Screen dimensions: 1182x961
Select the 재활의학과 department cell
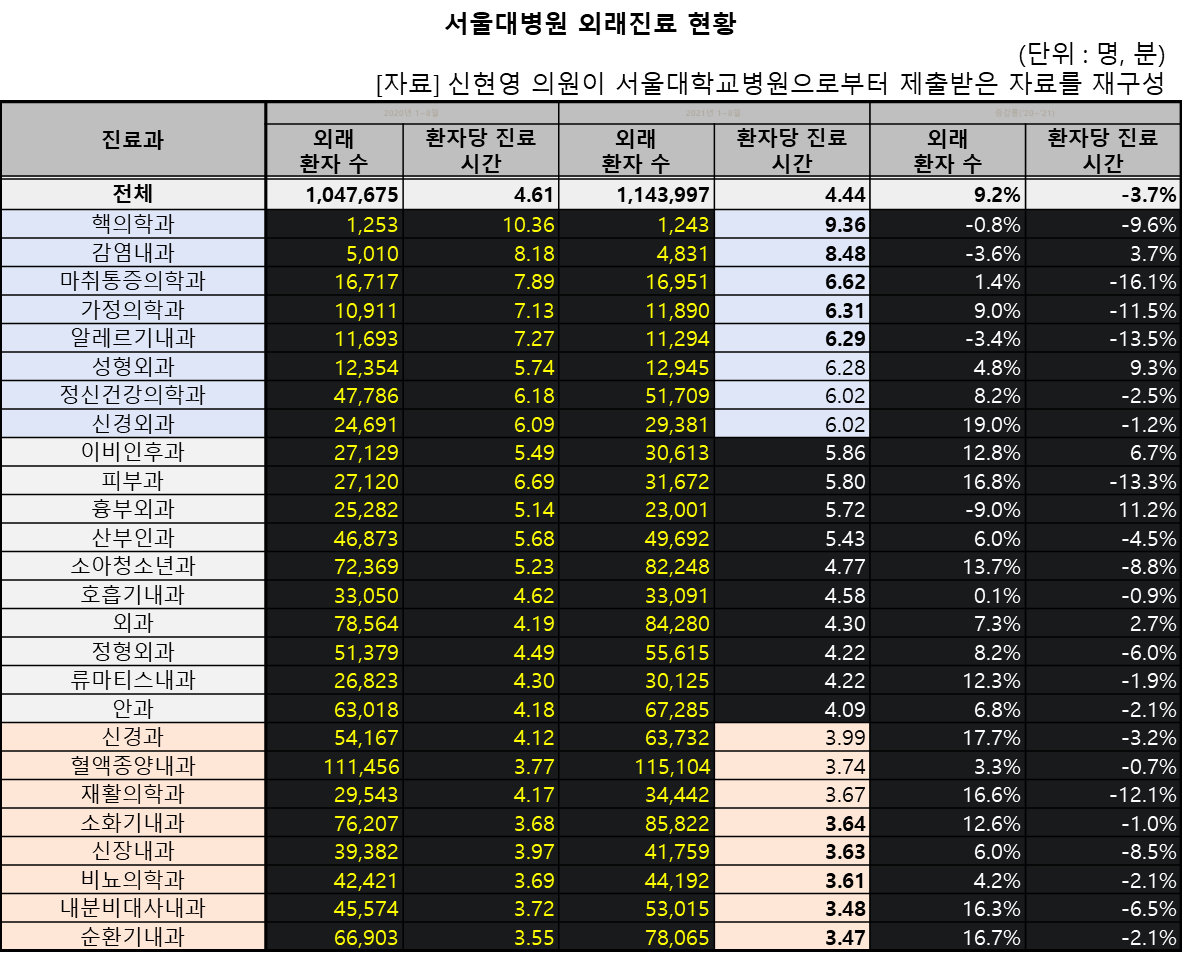[133, 794]
